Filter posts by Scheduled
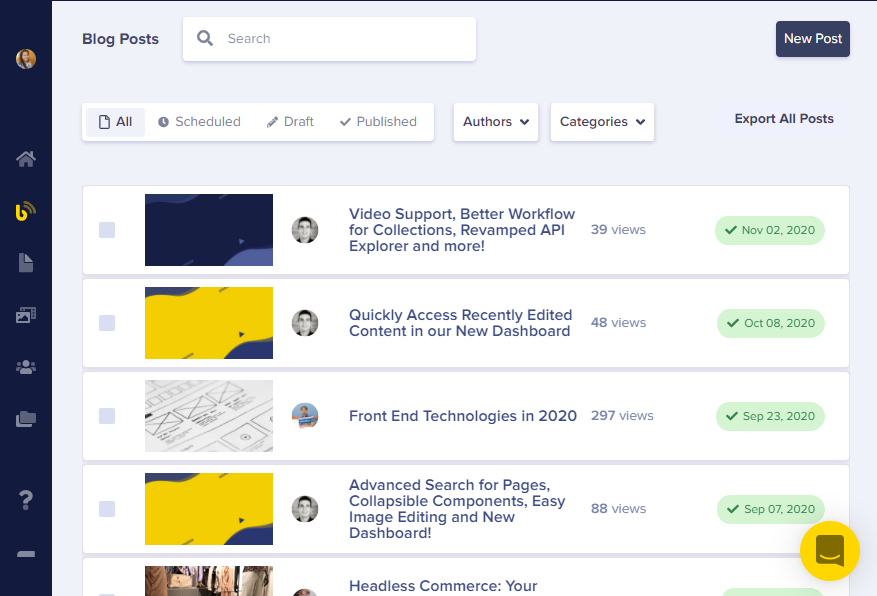877x596 pixels. coord(199,122)
